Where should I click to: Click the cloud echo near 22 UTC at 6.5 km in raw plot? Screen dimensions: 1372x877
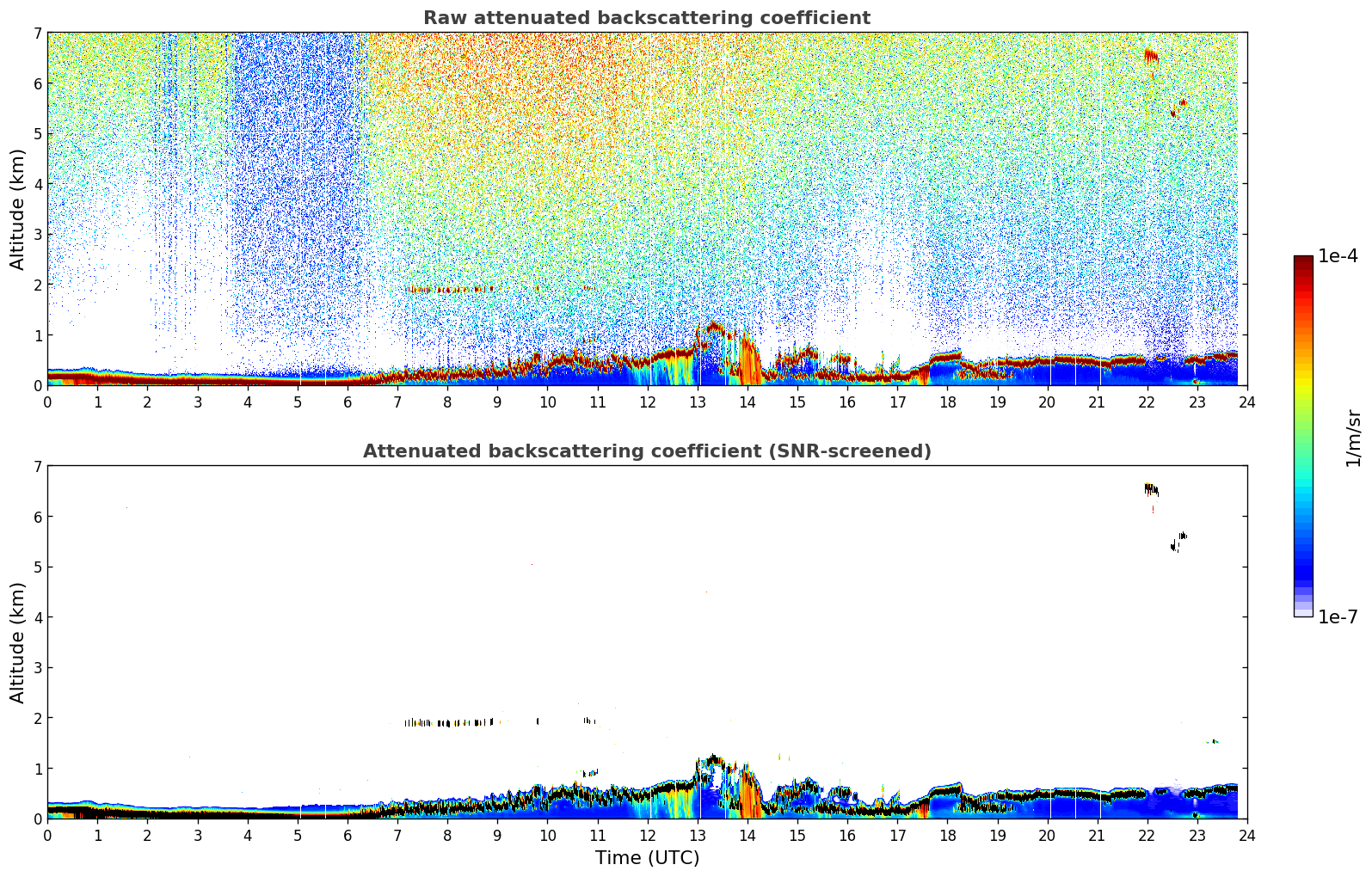[x=1151, y=57]
